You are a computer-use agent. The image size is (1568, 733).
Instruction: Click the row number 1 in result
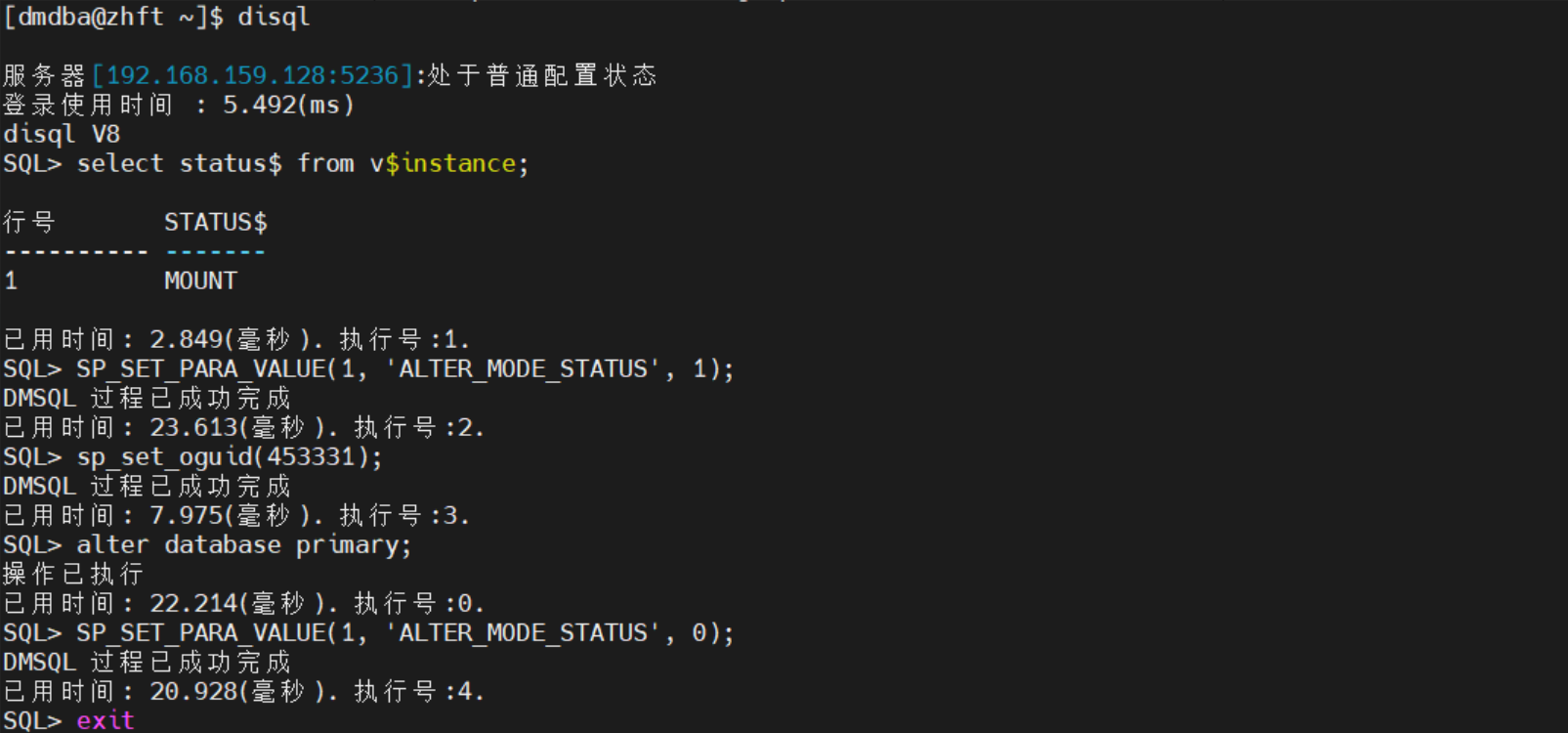tap(11, 280)
